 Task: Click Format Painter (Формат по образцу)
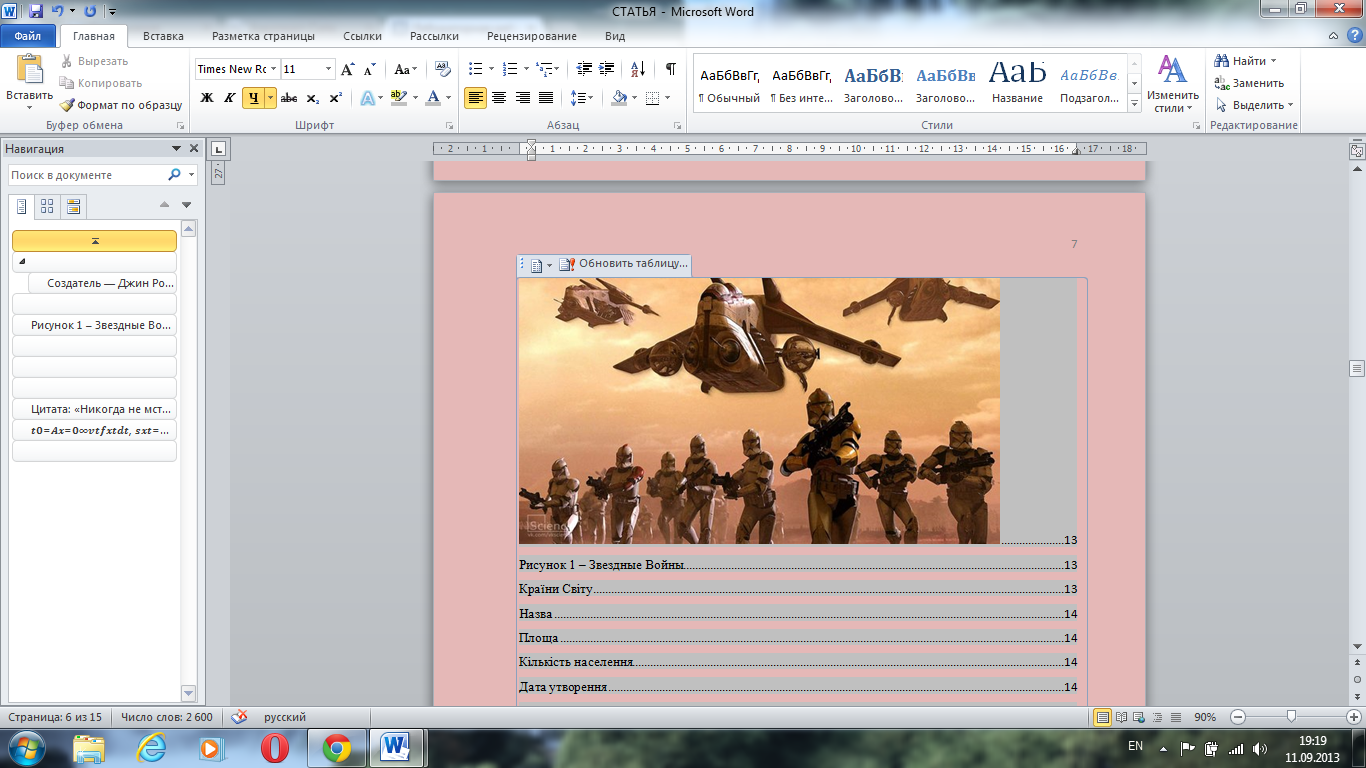click(120, 105)
